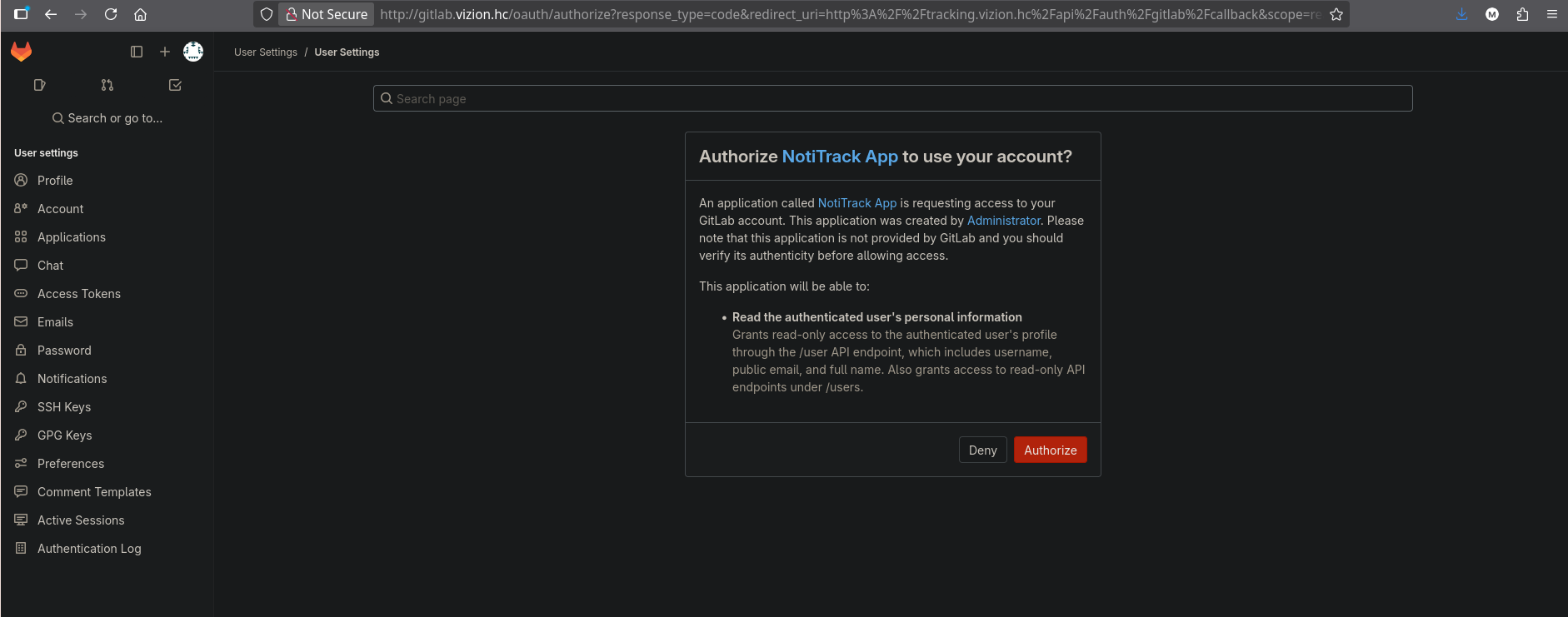Viewport: 1568px width, 617px height.
Task: Open Applications in user settings
Action: coord(72,237)
